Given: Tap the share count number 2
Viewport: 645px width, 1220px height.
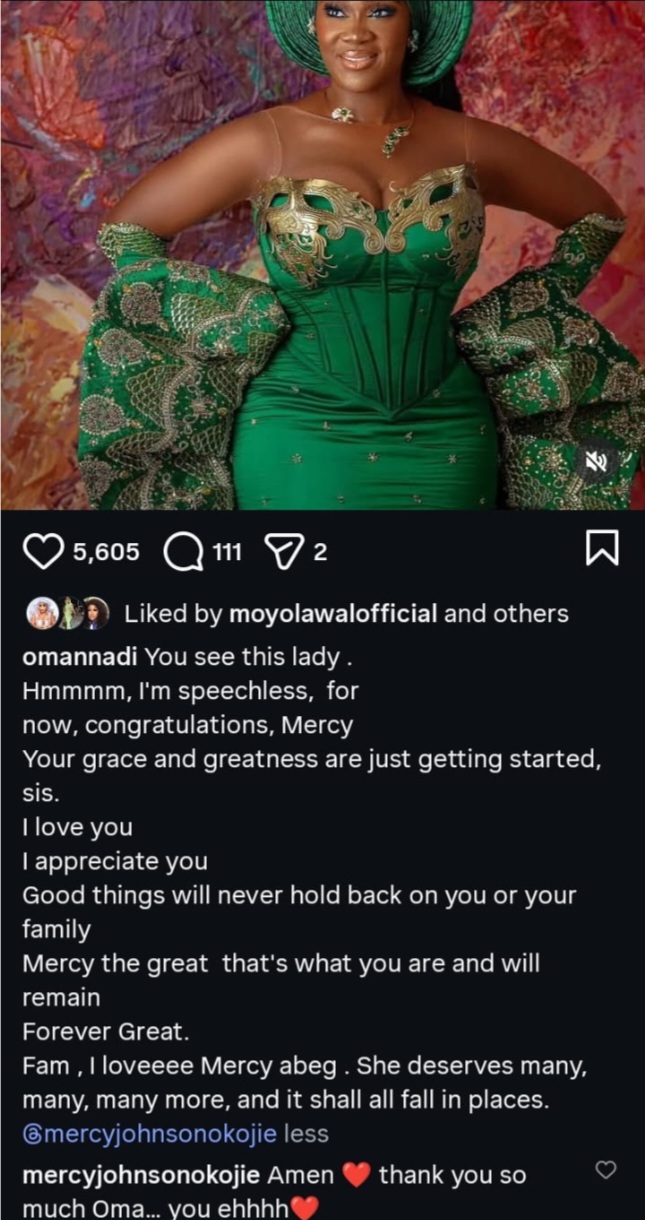Looking at the screenshot, I should click(320, 552).
